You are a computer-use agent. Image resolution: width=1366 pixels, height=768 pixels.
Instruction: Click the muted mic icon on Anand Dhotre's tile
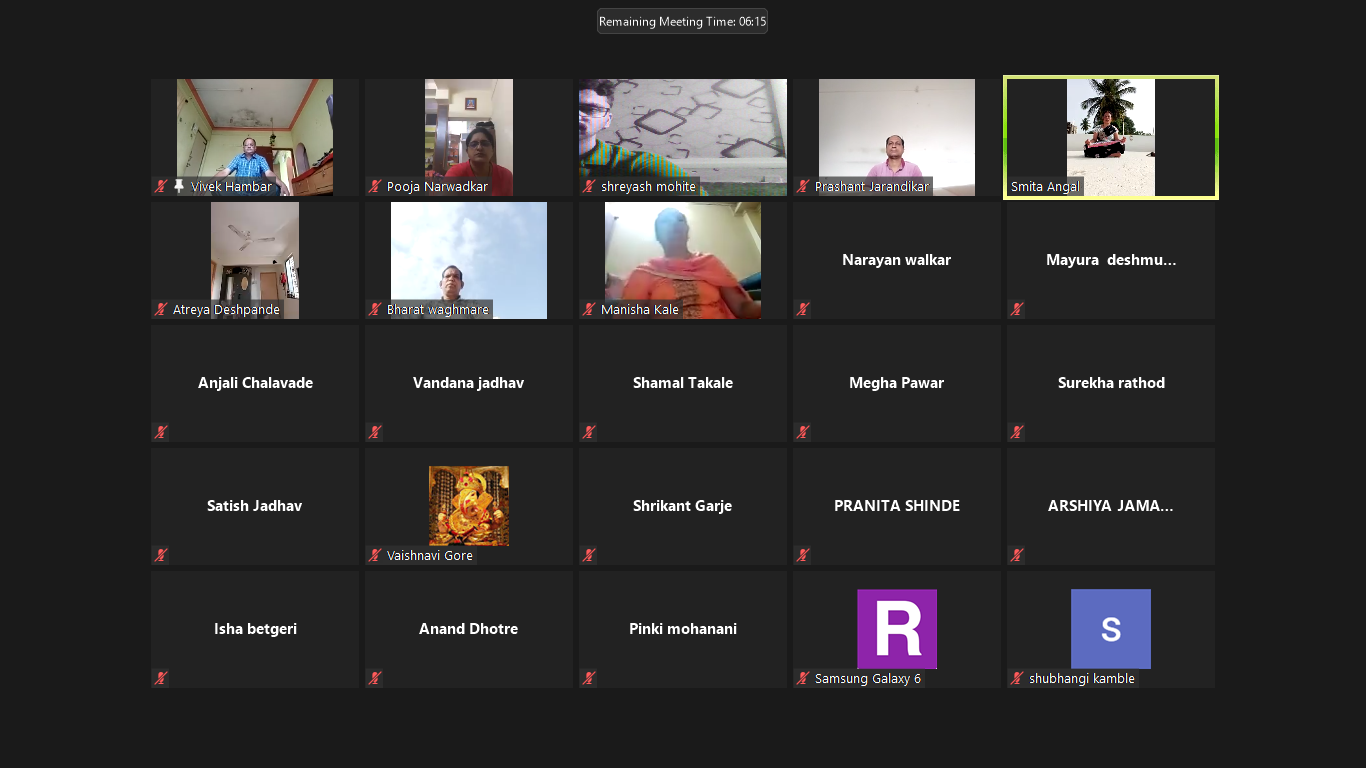375,679
